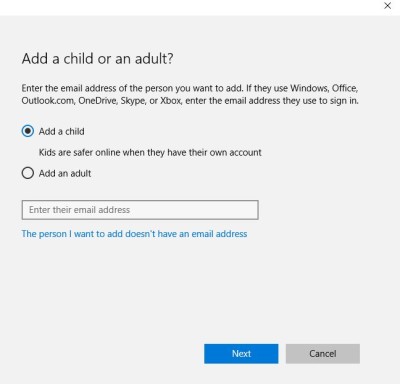Follow the link for a person without email
Image resolution: width=400 pixels, height=384 pixels.
pos(134,234)
